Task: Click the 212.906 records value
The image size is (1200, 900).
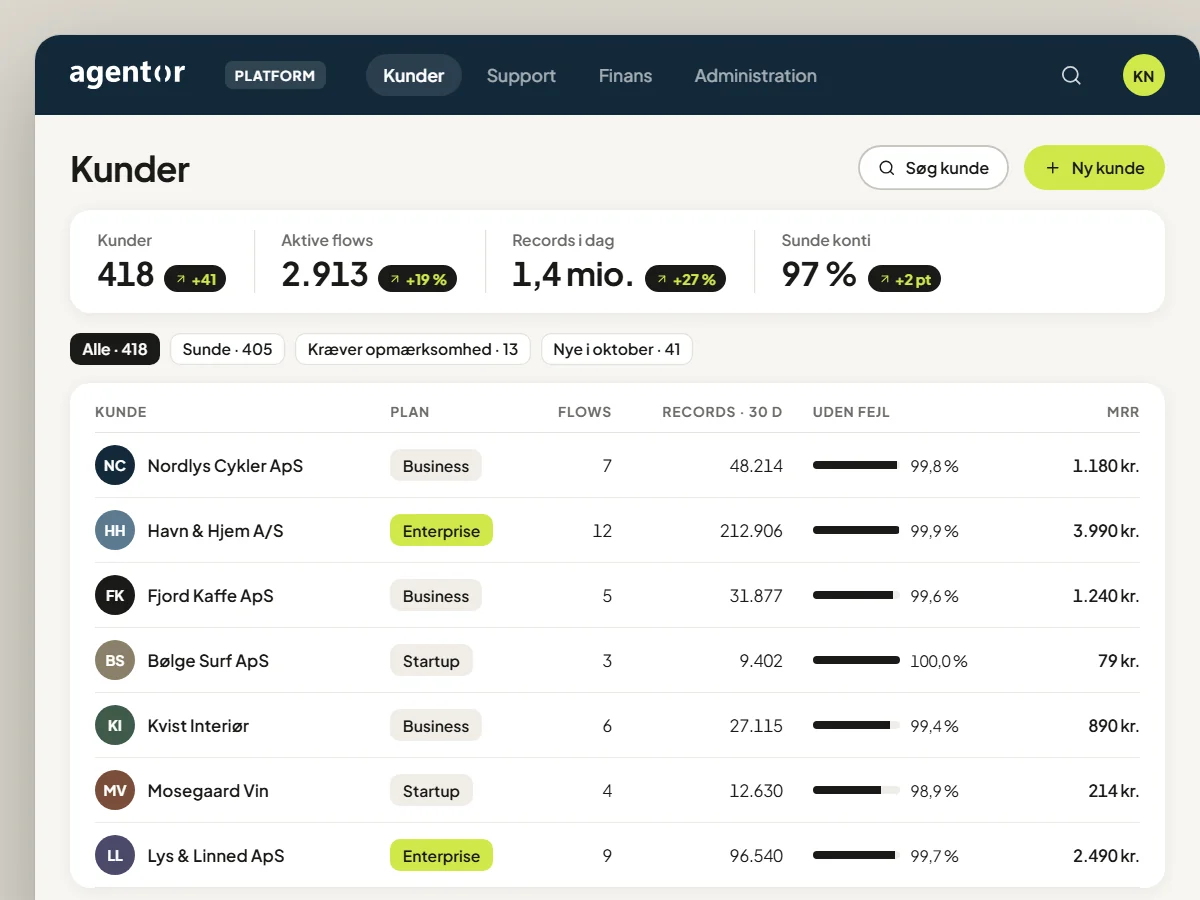Action: 751,531
